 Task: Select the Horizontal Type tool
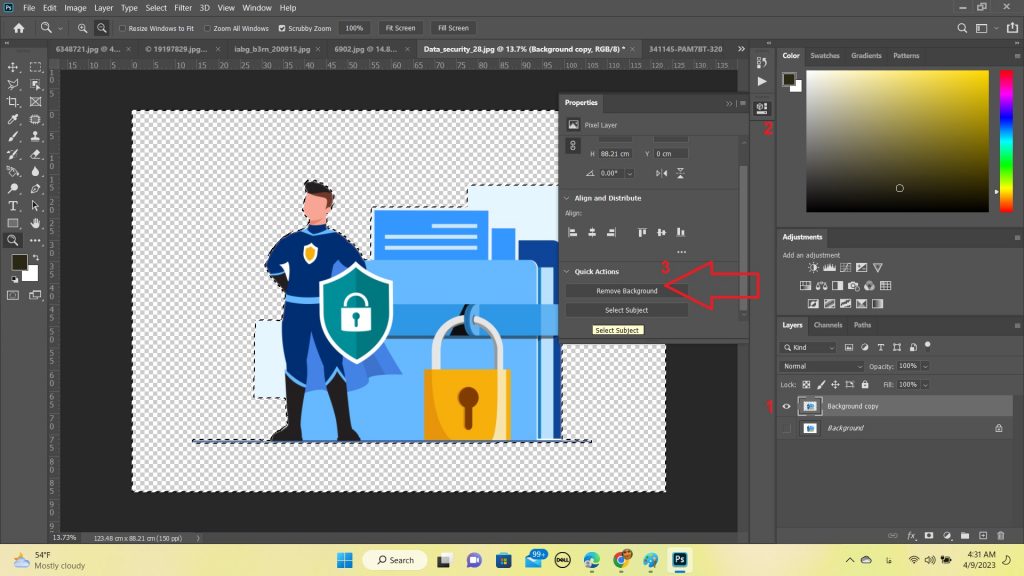coord(13,206)
